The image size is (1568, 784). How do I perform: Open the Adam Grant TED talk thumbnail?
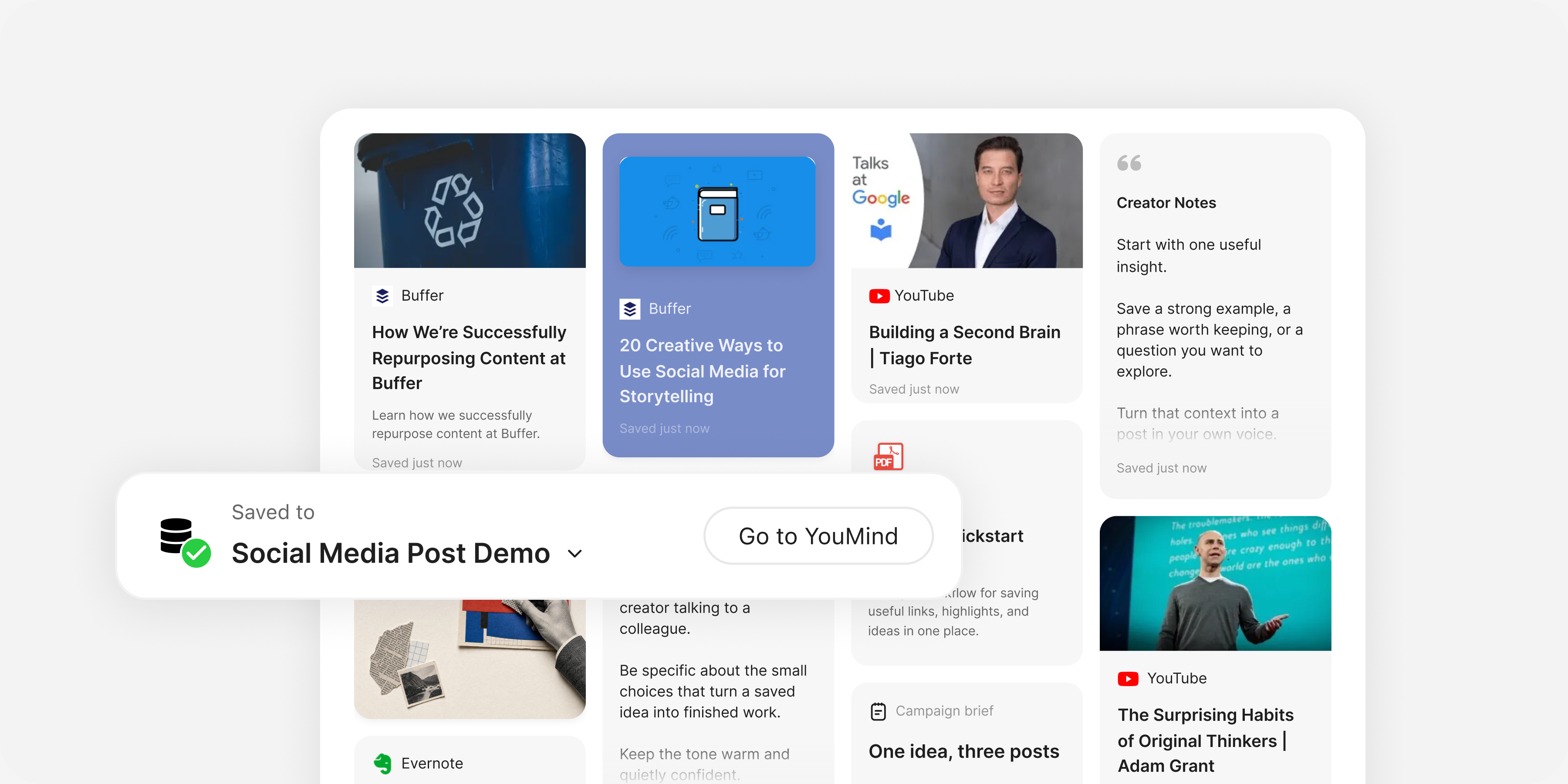pos(1215,583)
